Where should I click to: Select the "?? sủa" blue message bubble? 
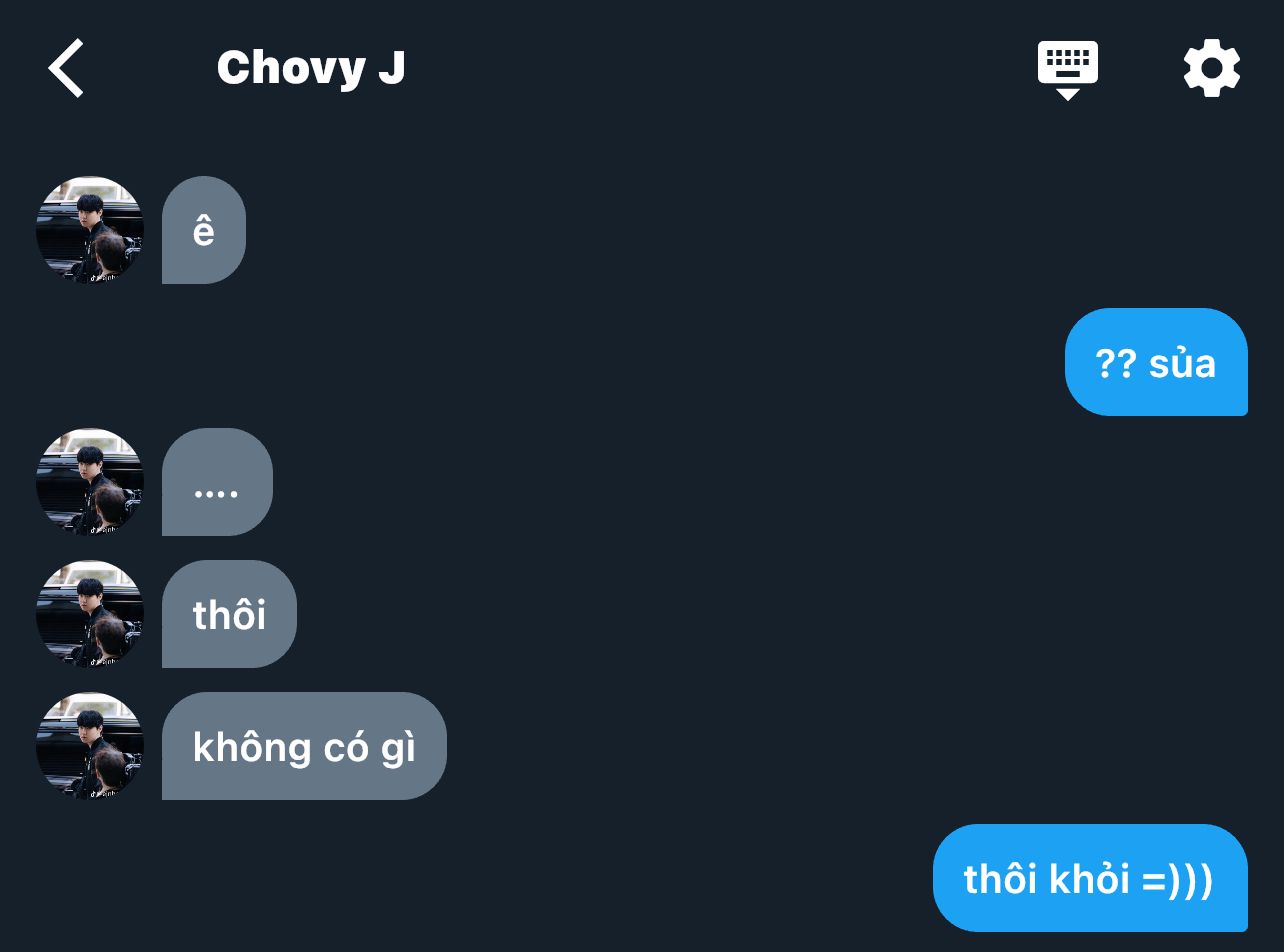click(1156, 362)
